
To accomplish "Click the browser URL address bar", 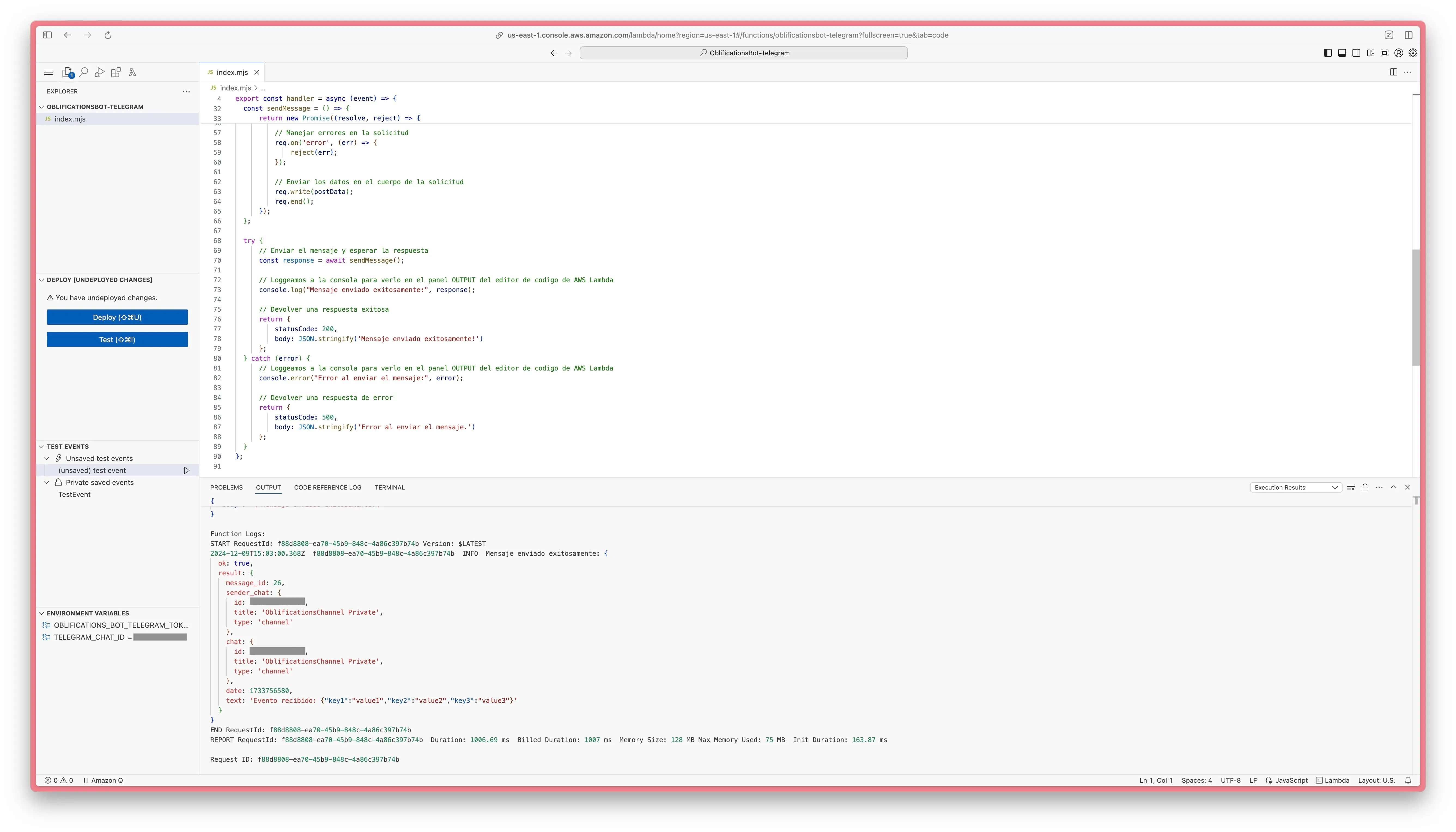I will (x=727, y=35).
